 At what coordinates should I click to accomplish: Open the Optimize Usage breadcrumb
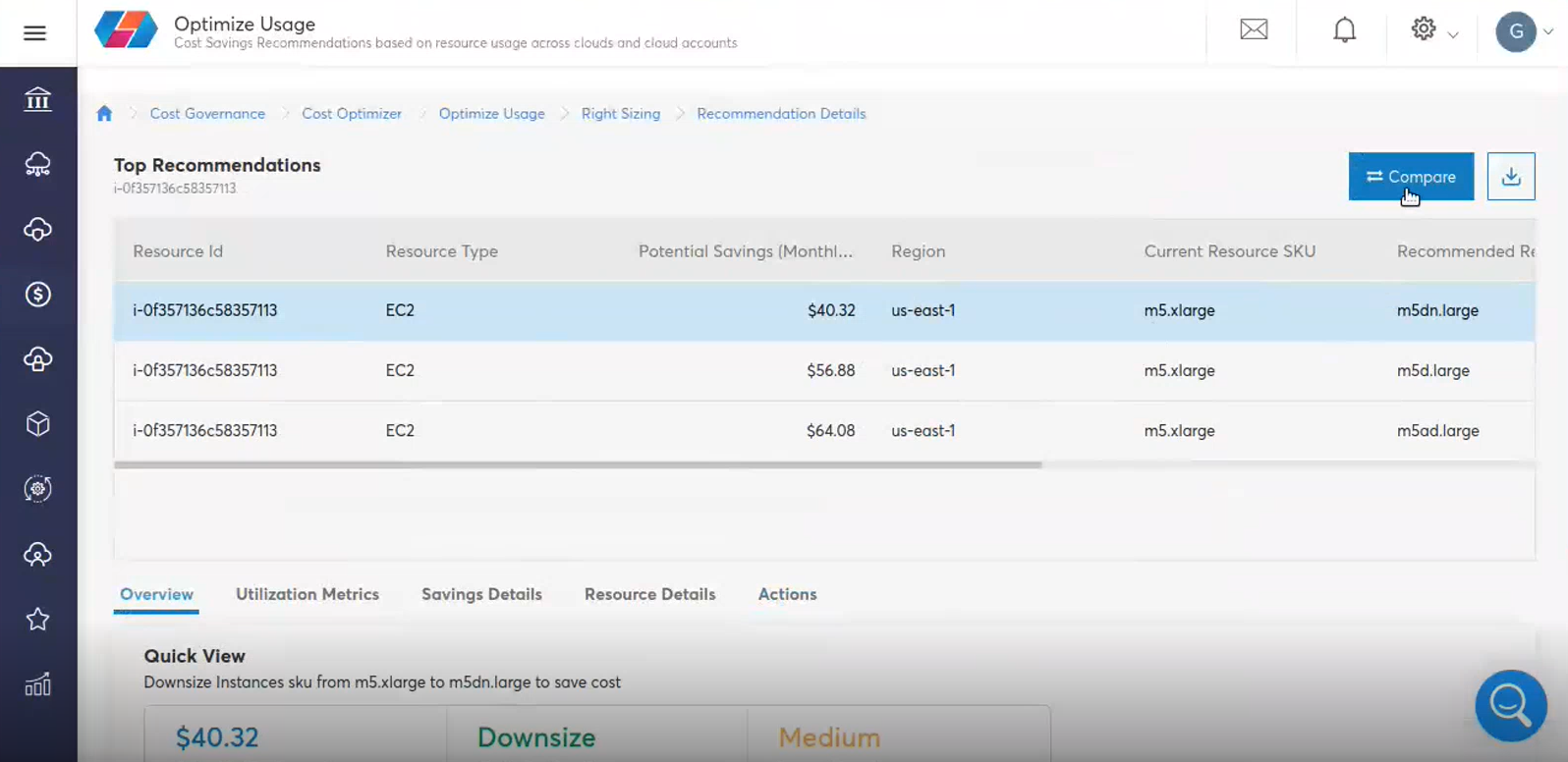pyautogui.click(x=491, y=114)
